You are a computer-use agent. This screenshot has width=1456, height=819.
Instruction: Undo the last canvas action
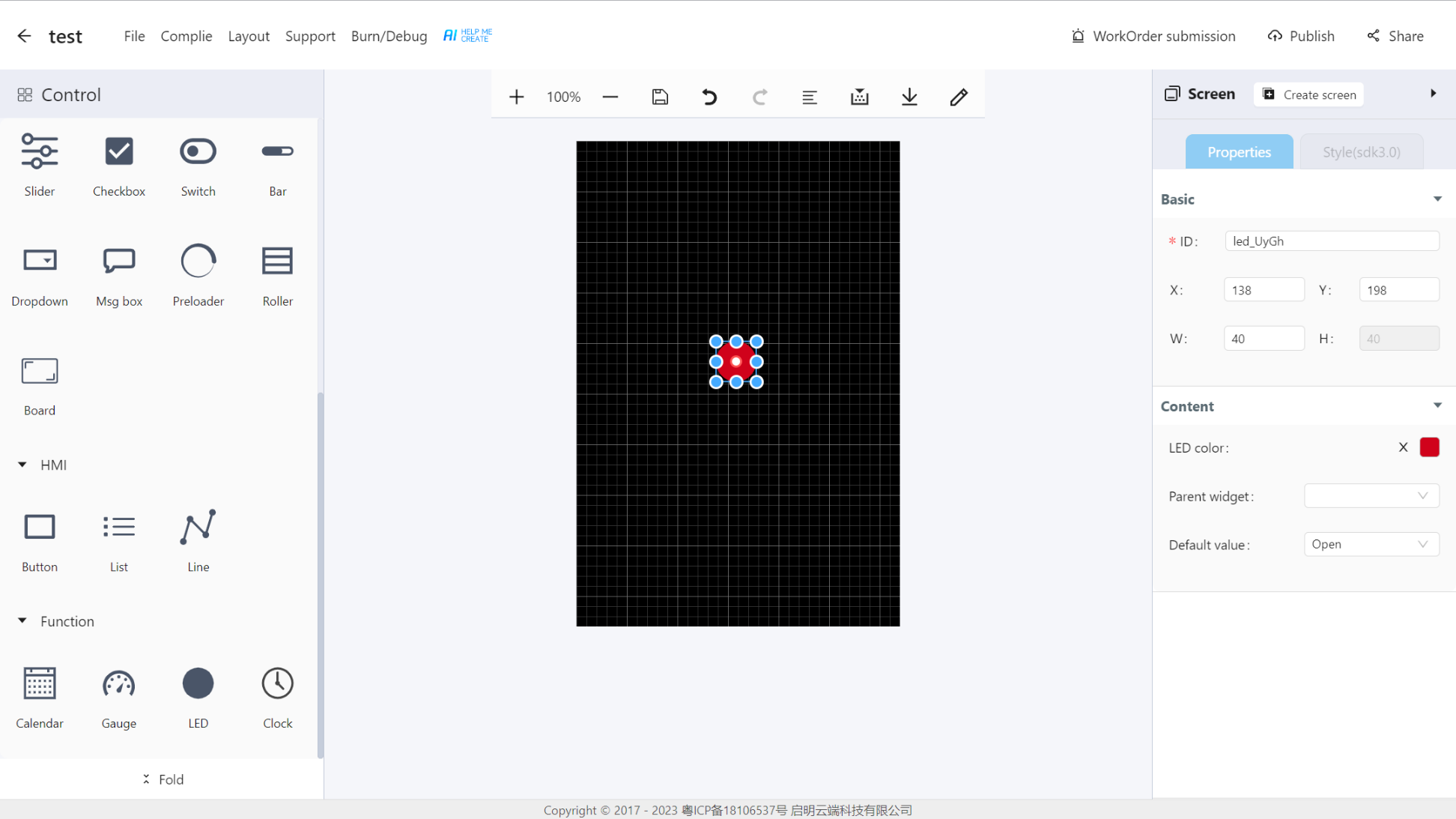tap(709, 97)
